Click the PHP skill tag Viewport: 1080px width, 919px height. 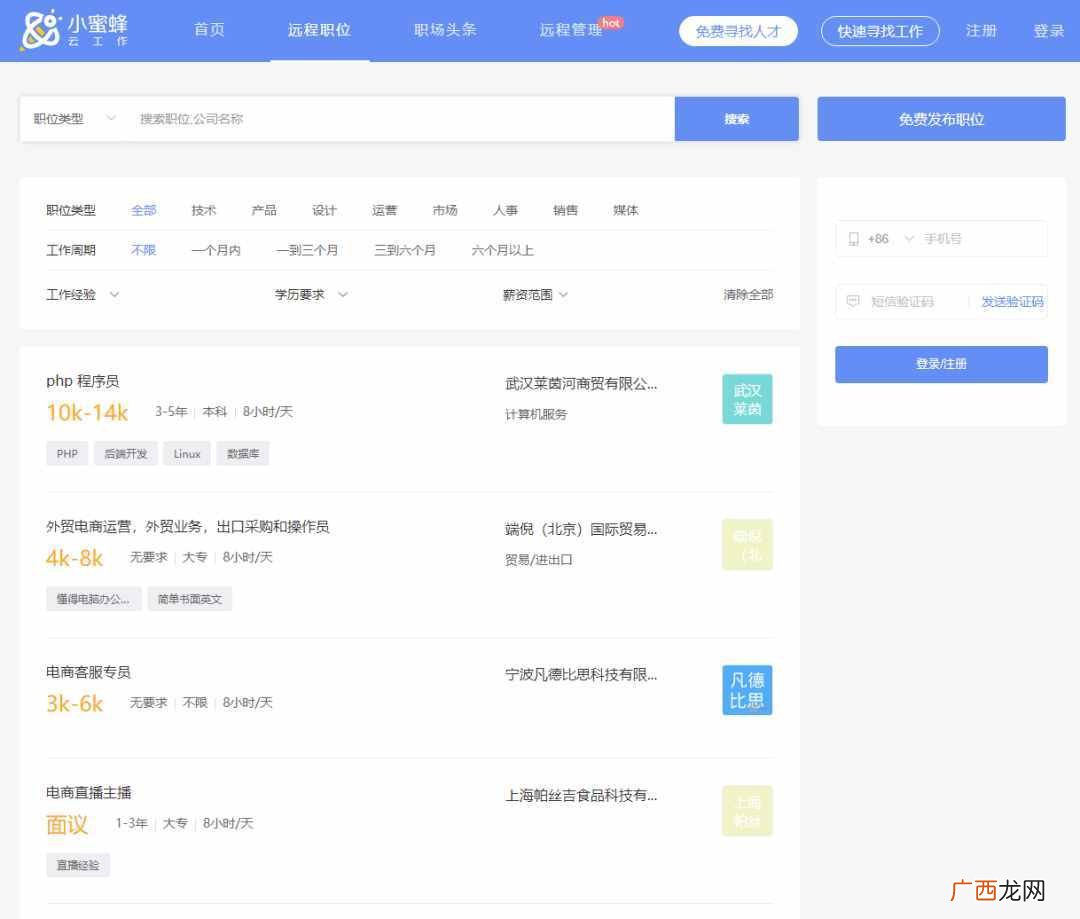point(67,454)
